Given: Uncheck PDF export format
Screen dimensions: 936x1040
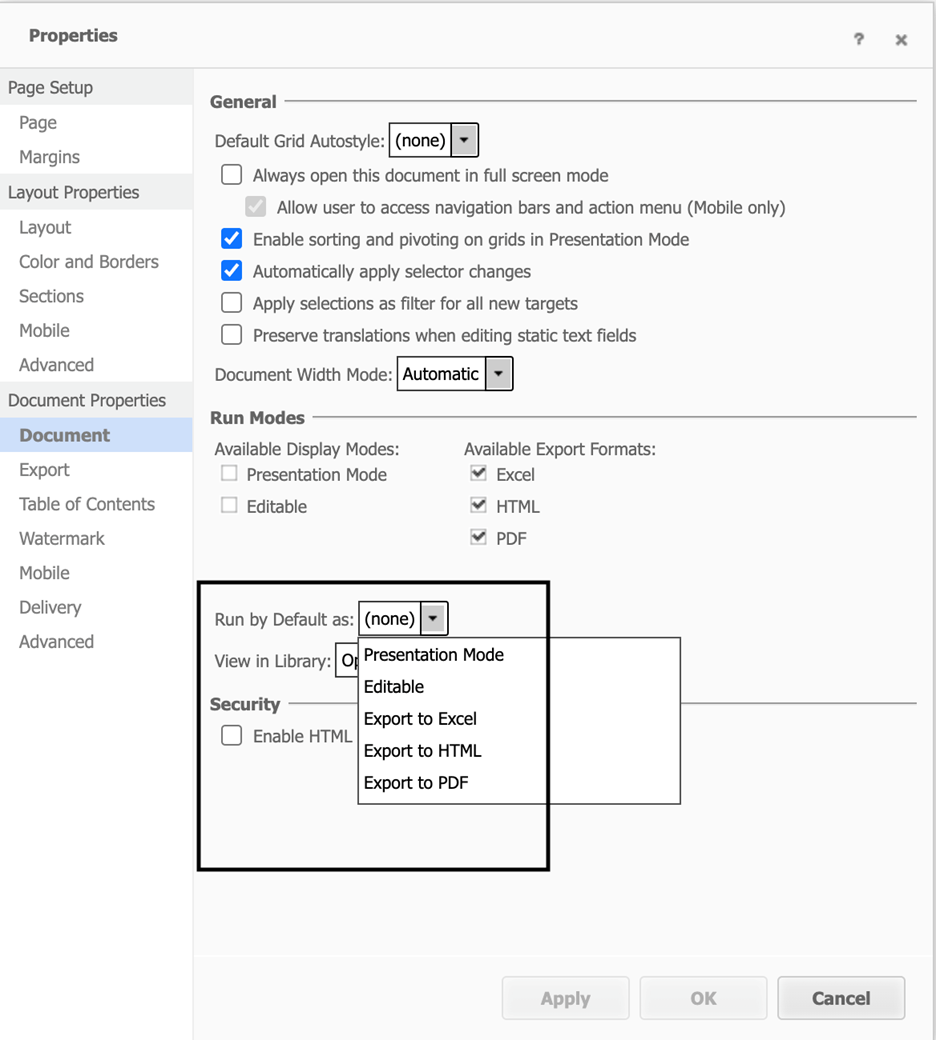Looking at the screenshot, I should click(x=478, y=537).
